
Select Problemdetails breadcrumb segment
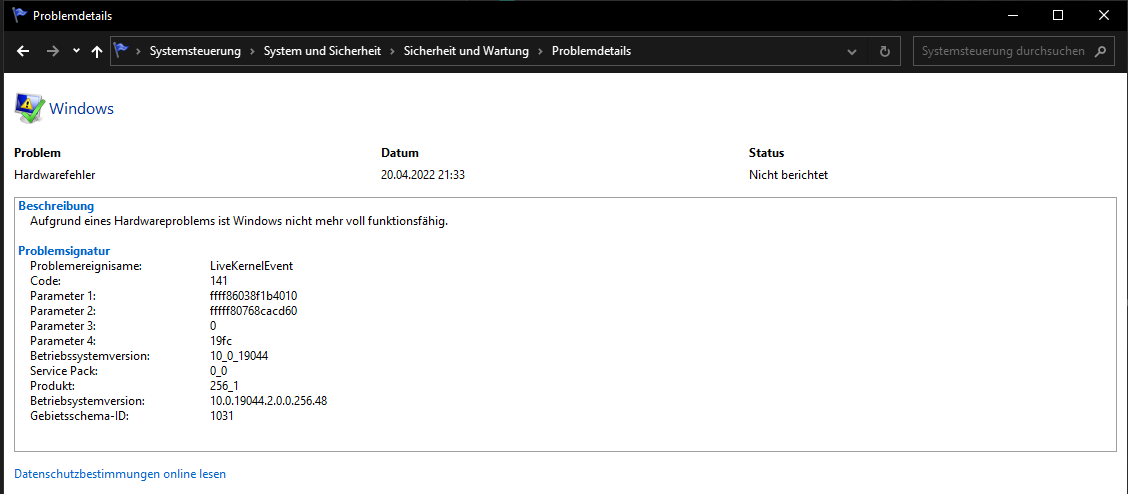pos(591,52)
